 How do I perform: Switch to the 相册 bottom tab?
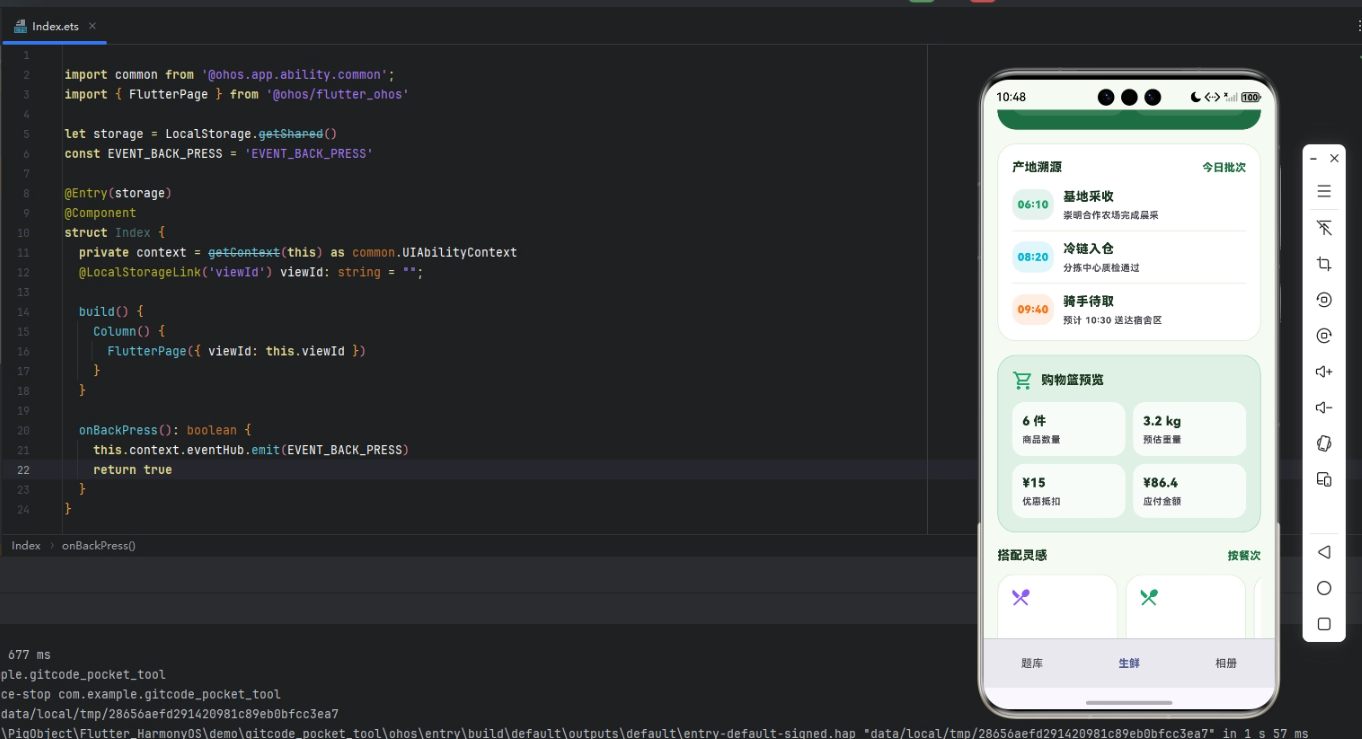coord(1226,663)
